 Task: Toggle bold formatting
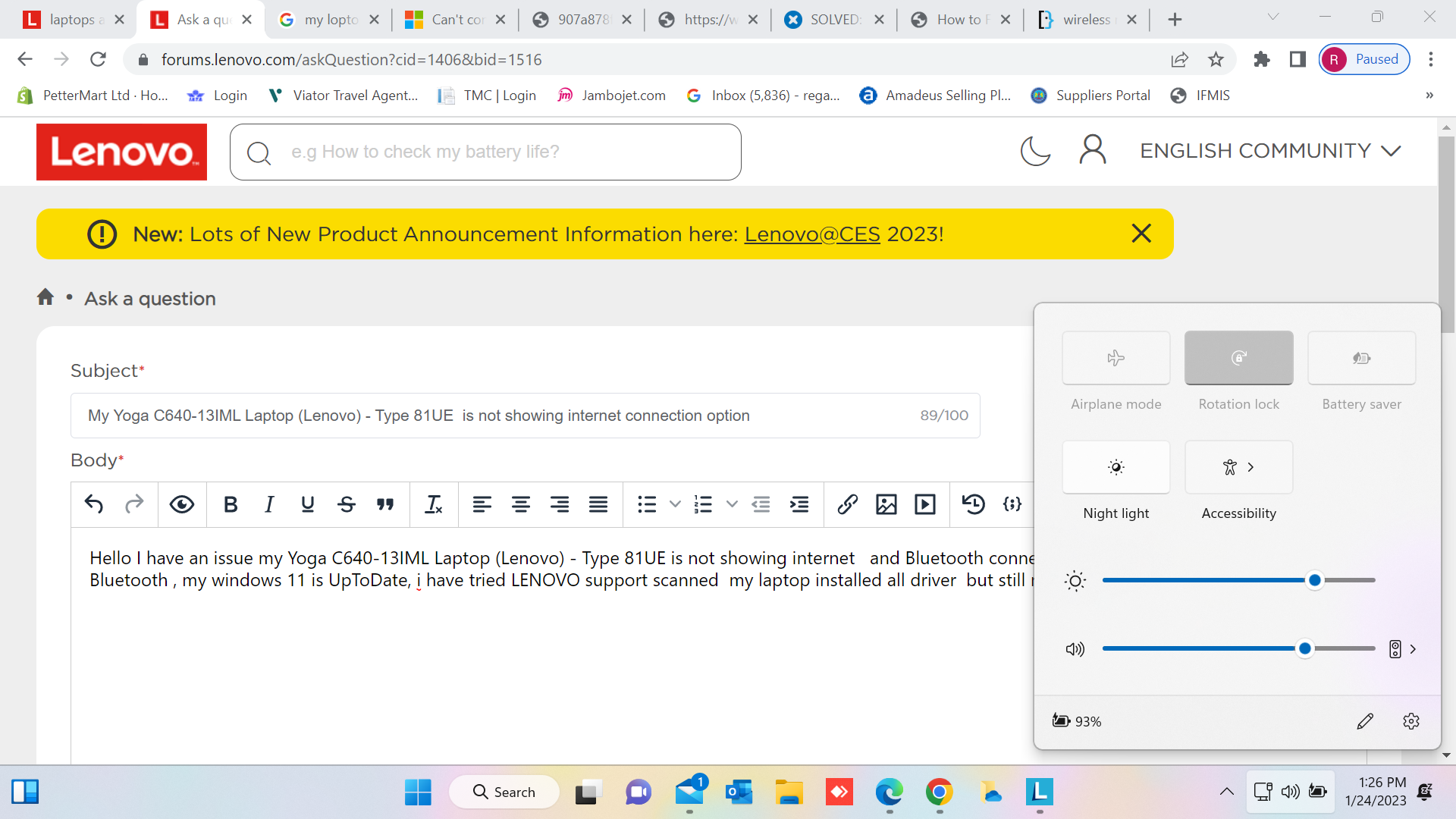[231, 504]
